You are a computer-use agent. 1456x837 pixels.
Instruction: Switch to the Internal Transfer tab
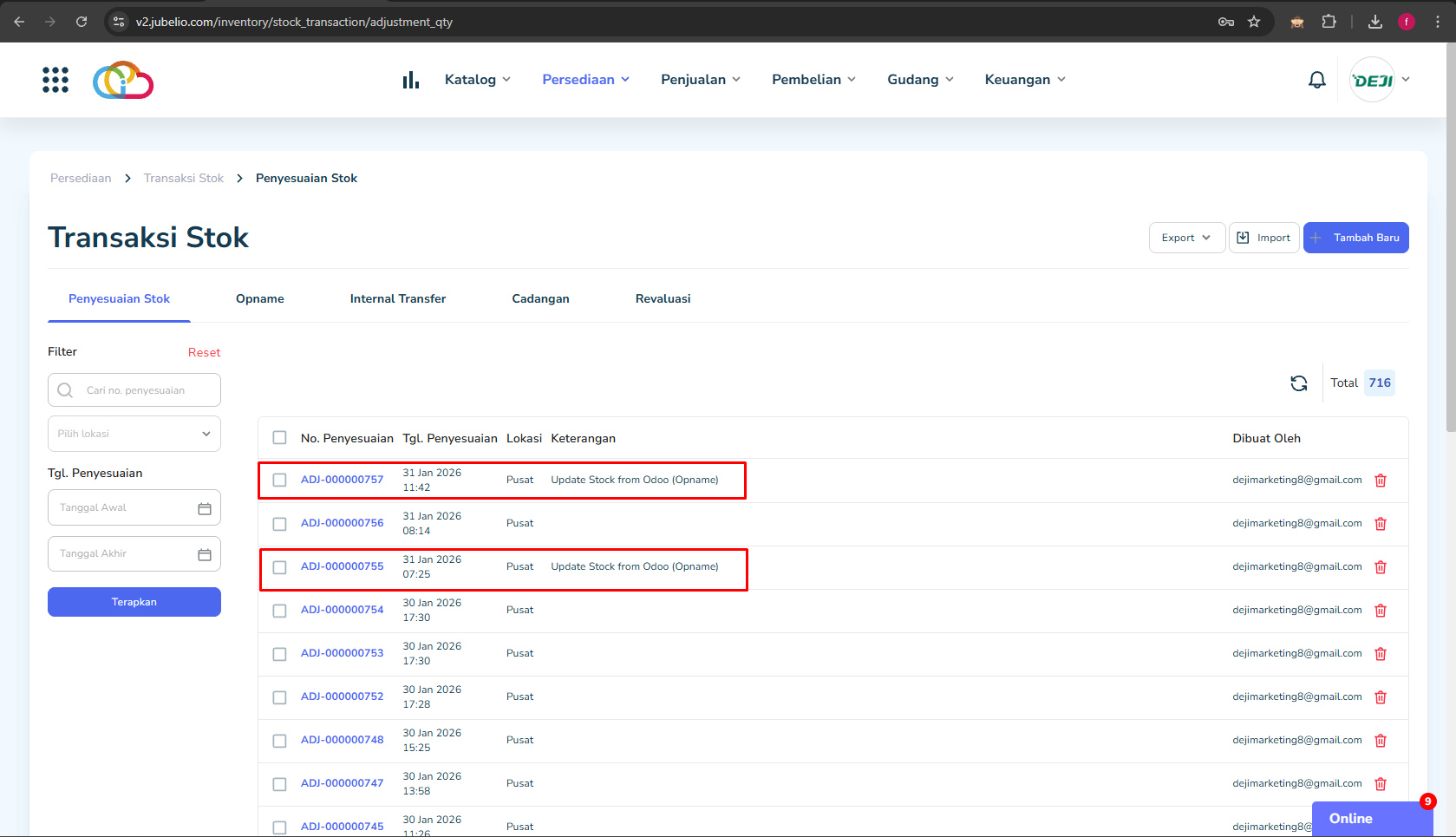pos(397,299)
